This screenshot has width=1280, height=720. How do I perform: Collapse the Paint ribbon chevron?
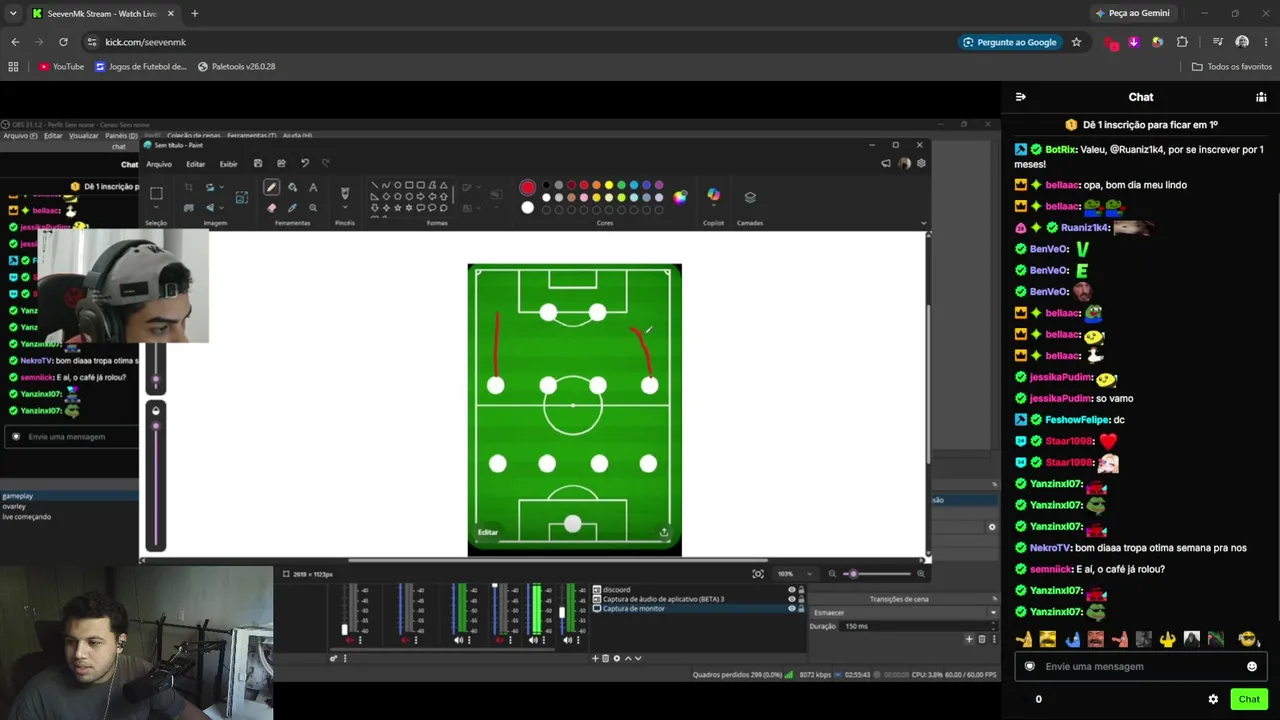tap(923, 223)
